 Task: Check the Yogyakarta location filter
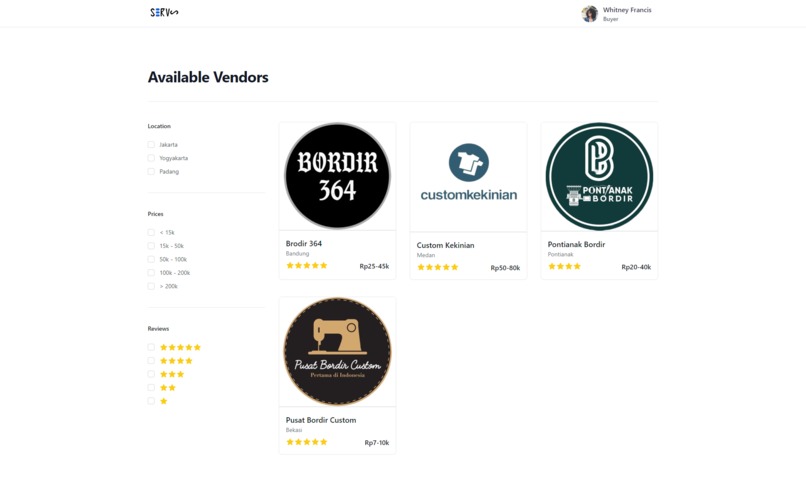click(x=151, y=158)
